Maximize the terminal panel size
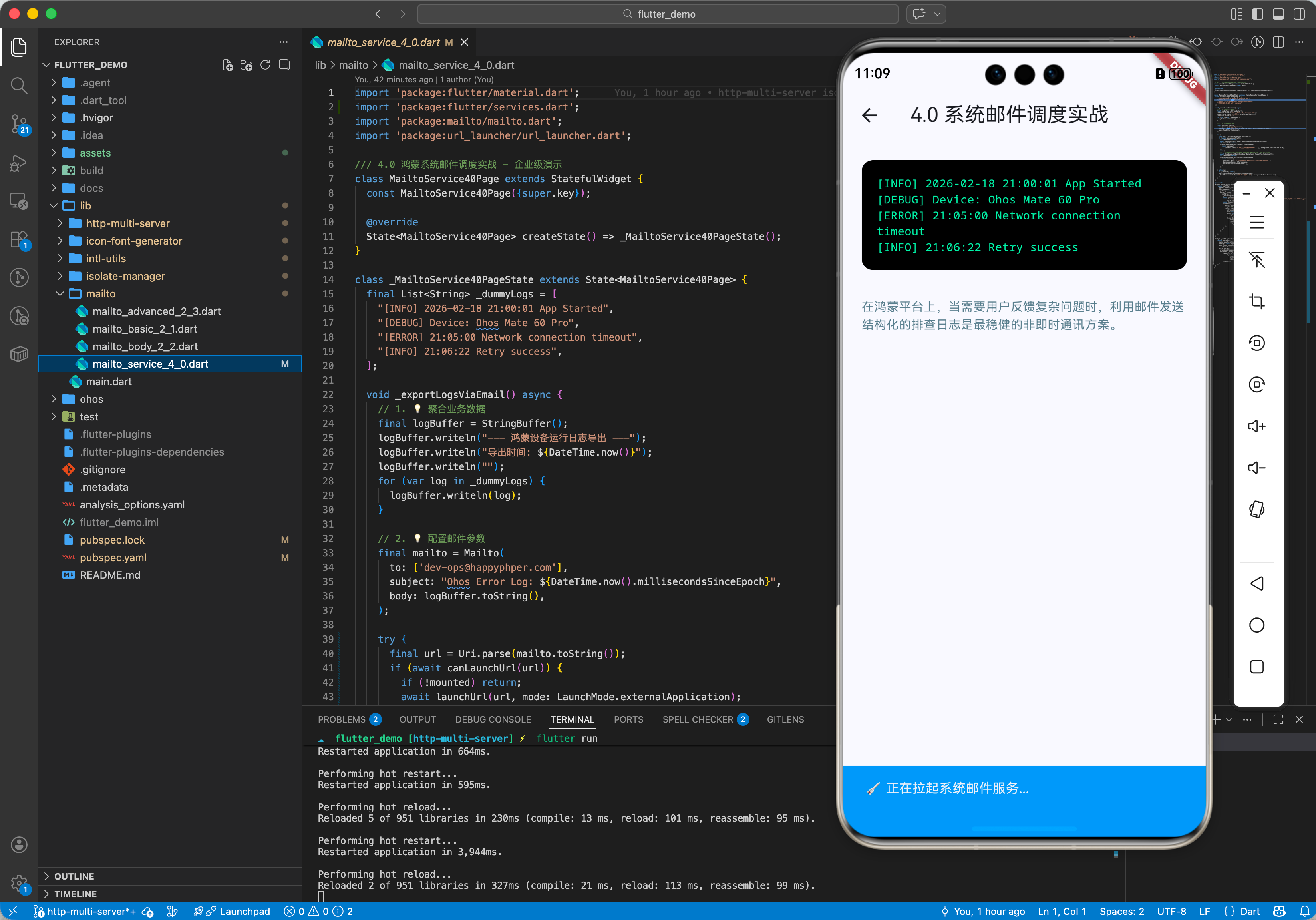 (x=1278, y=719)
